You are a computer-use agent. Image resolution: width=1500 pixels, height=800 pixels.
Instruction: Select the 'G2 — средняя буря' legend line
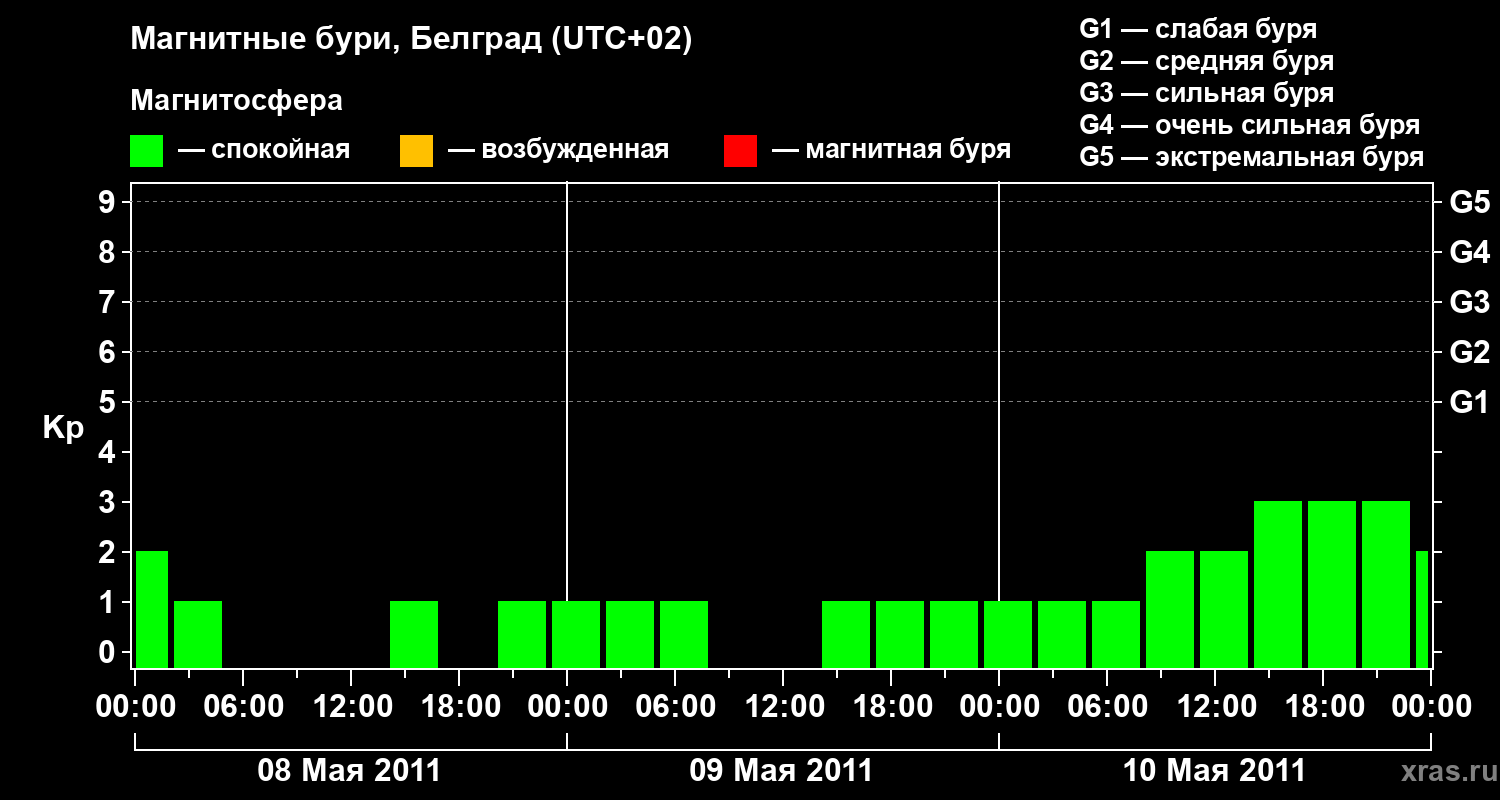pos(1206,61)
